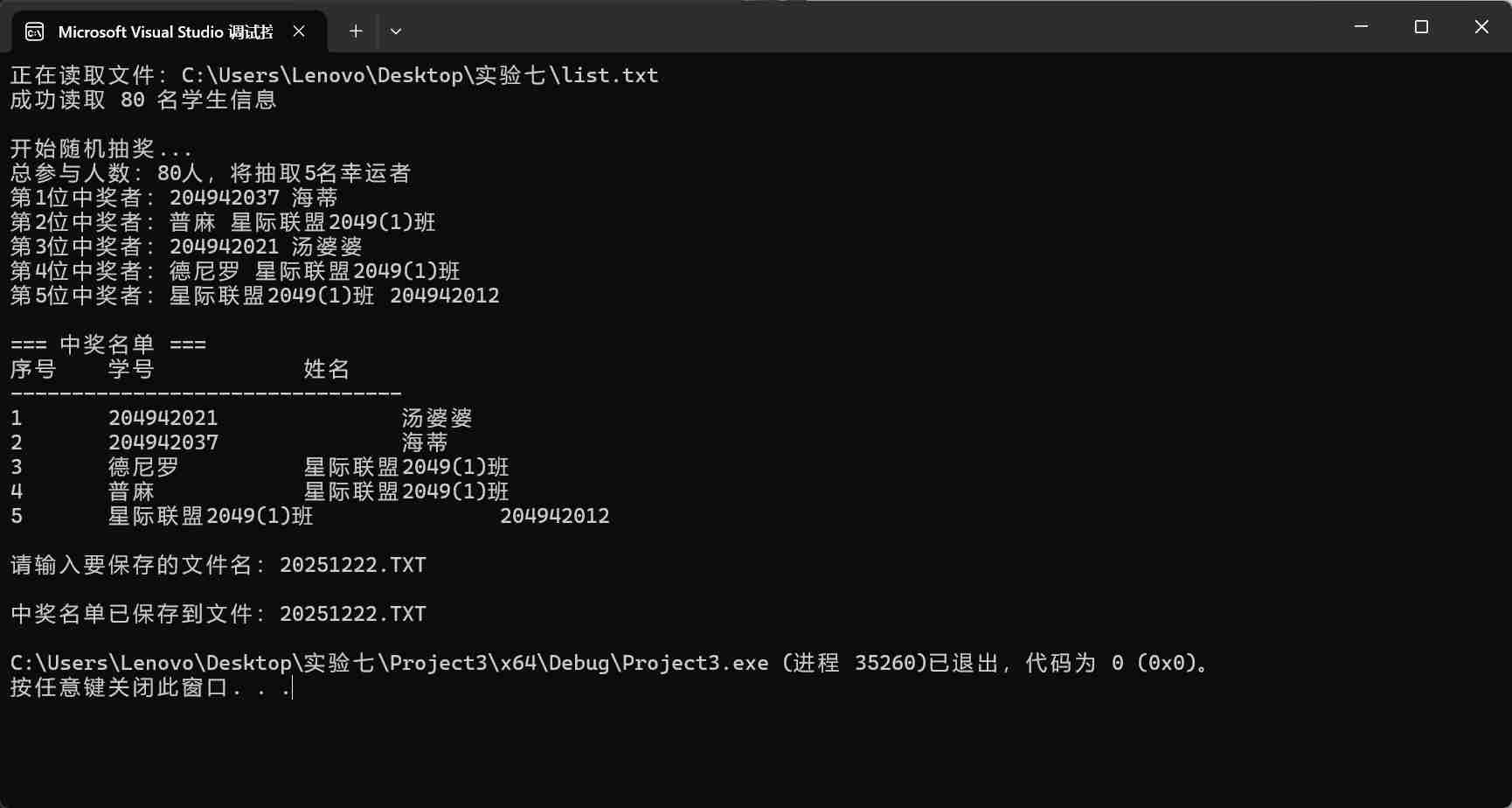Click the line showing 80 students read
Image resolution: width=1512 pixels, height=808 pixels.
point(143,100)
